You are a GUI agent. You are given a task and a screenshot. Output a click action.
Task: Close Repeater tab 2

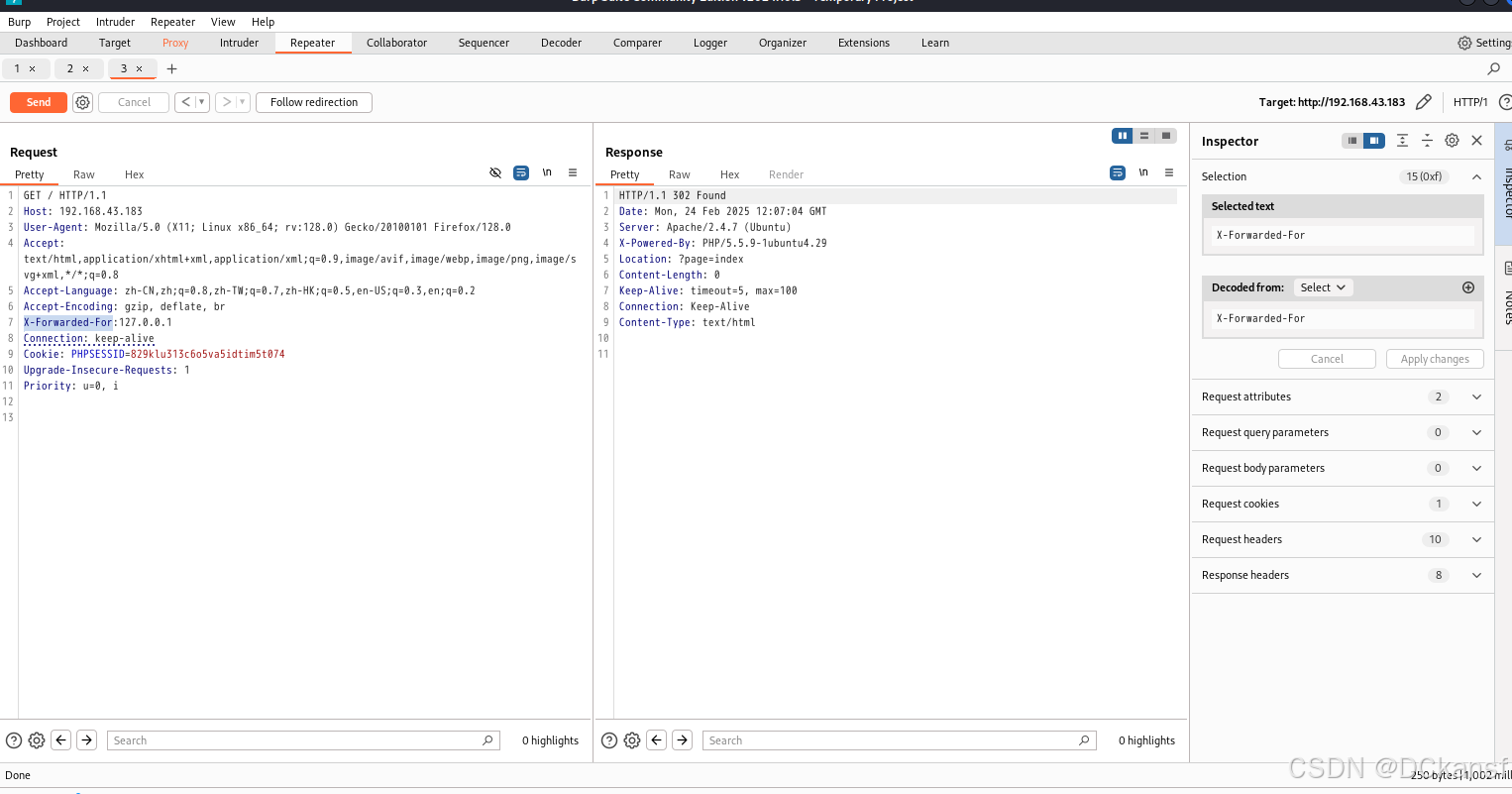(x=85, y=68)
